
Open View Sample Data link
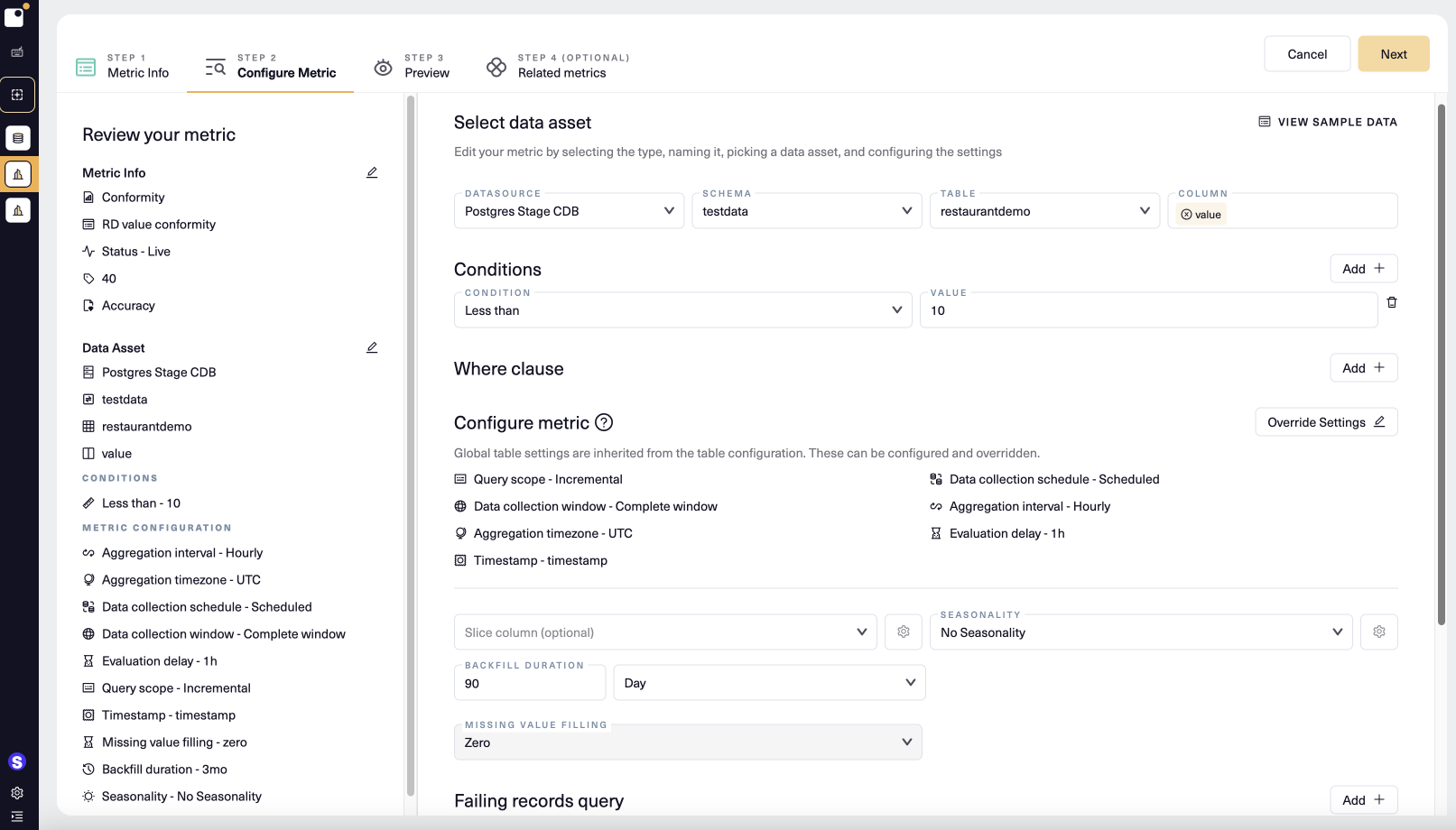tap(1328, 122)
